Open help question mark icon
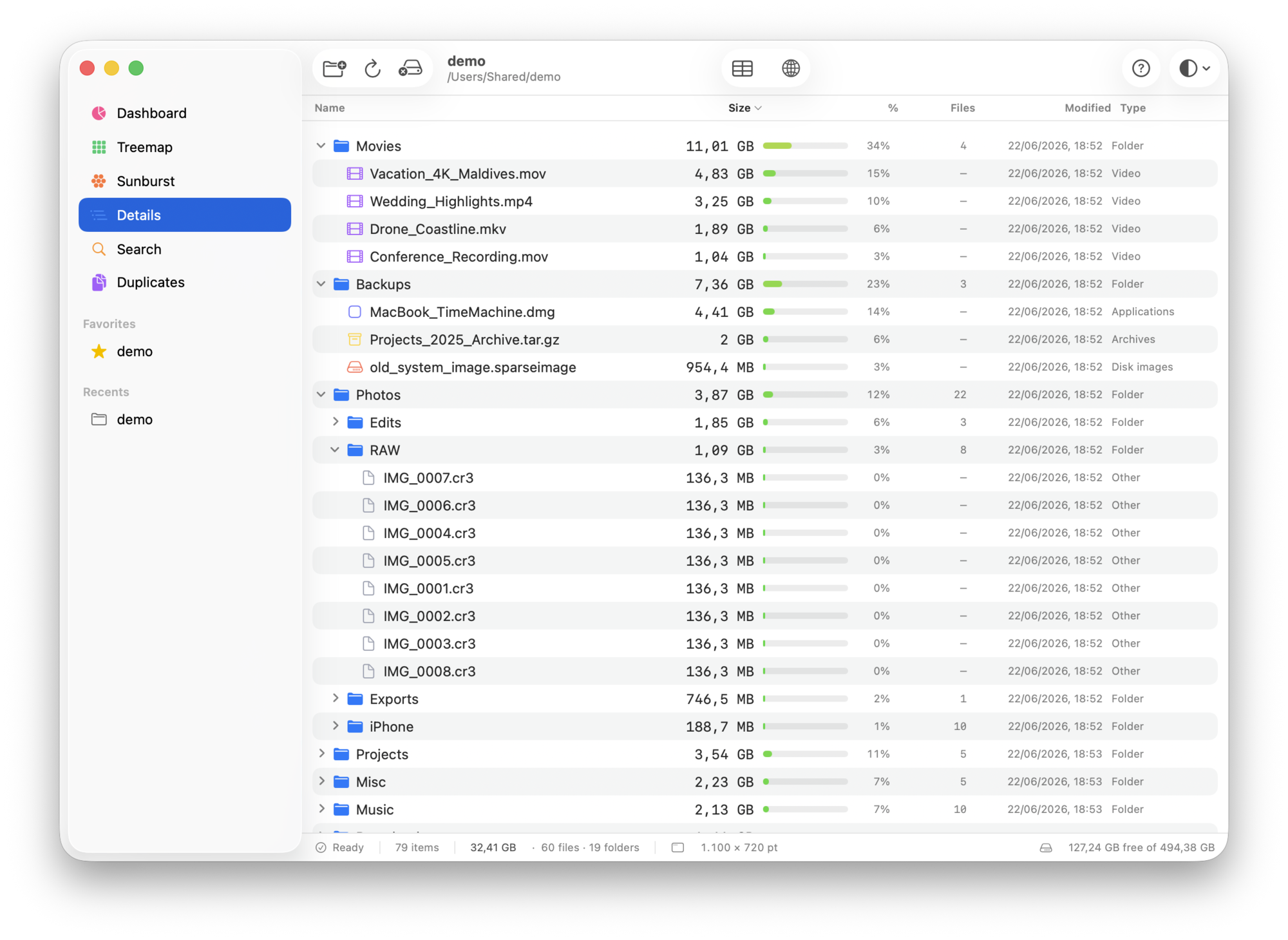Image resolution: width=1288 pixels, height=940 pixels. (x=1141, y=68)
